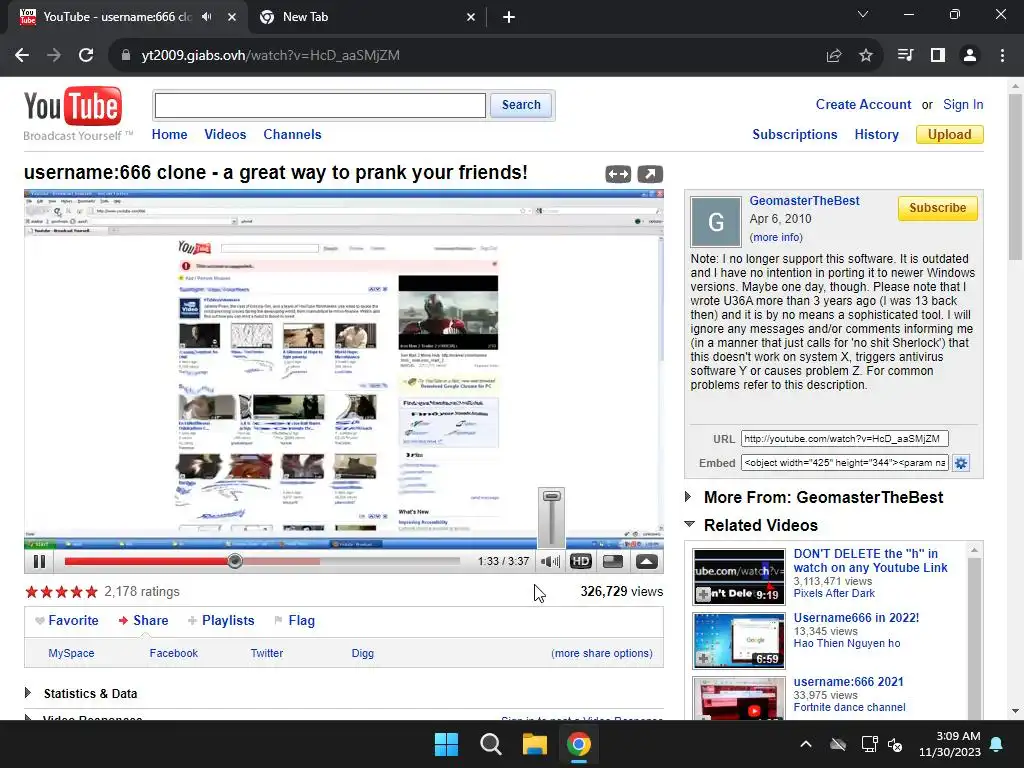Screen dimensions: 1024x768
Task: Open the Home menu link
Action: tap(170, 135)
